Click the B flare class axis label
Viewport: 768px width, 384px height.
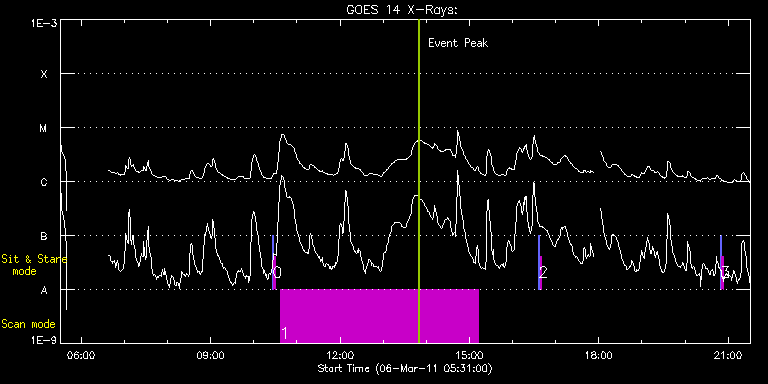44,236
